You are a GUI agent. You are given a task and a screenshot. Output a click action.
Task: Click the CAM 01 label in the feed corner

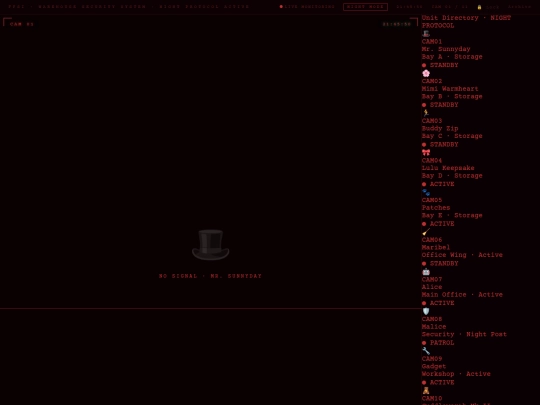tap(22, 24)
